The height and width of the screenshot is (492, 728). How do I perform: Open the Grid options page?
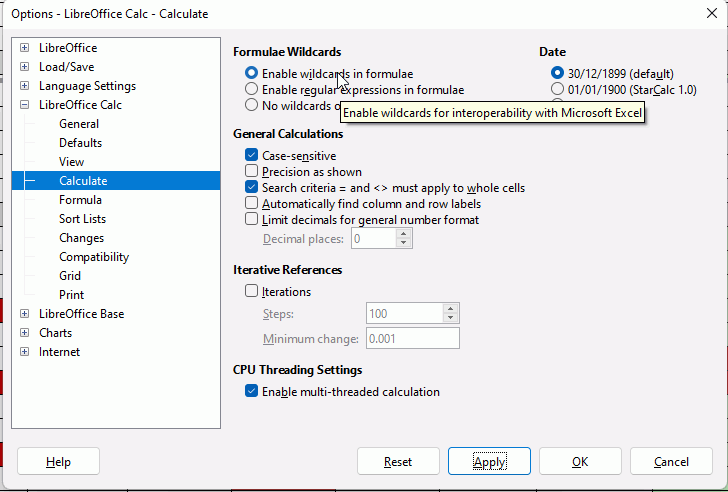(70, 276)
